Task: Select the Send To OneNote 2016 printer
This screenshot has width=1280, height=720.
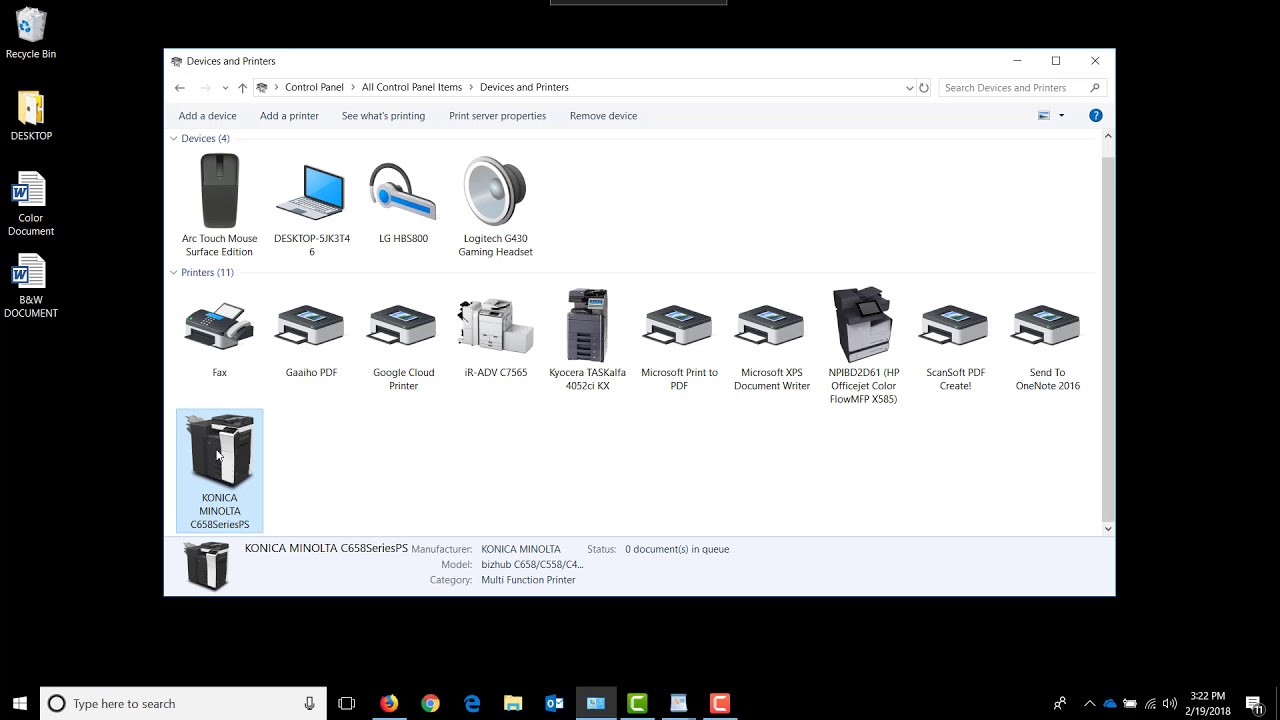Action: coord(1047,345)
